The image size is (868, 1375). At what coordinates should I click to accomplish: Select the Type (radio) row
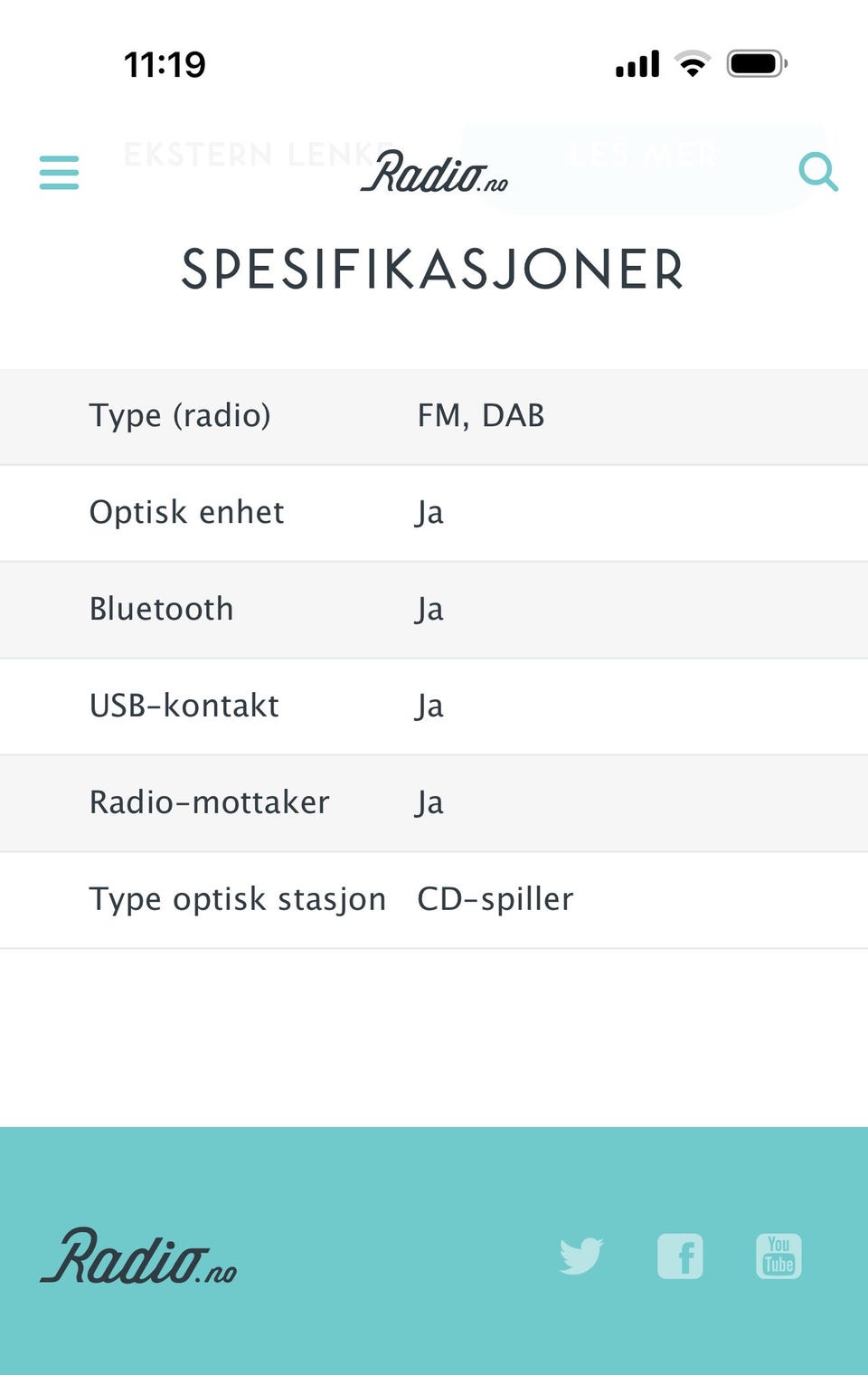click(434, 417)
